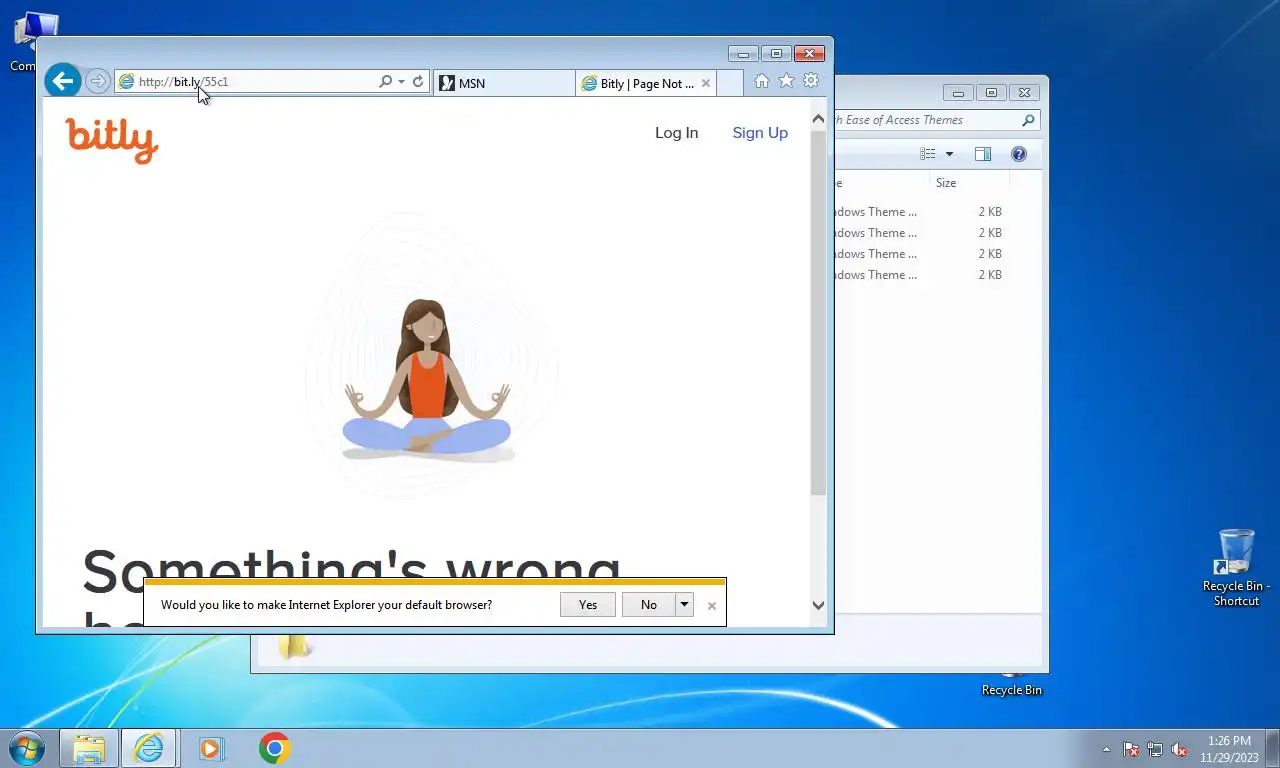
Task: Click the IE page scroll-down arrow
Action: tap(819, 605)
